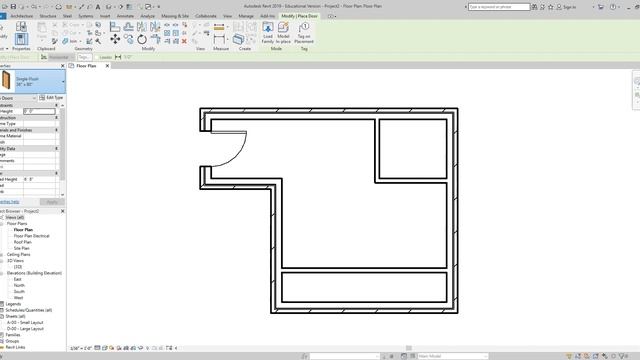Select 'D-00 - Large Layout' sheet
This screenshot has width=640, height=360.
pos(25,329)
